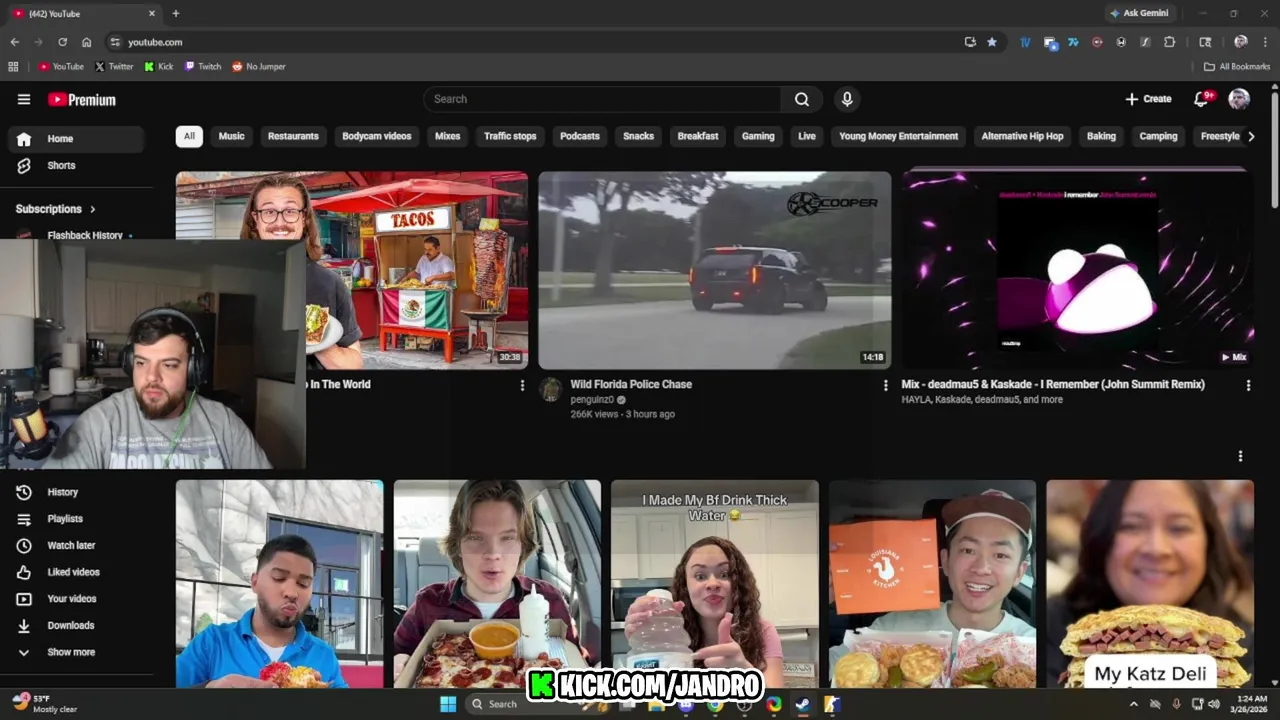Go back in browser

click(x=14, y=42)
